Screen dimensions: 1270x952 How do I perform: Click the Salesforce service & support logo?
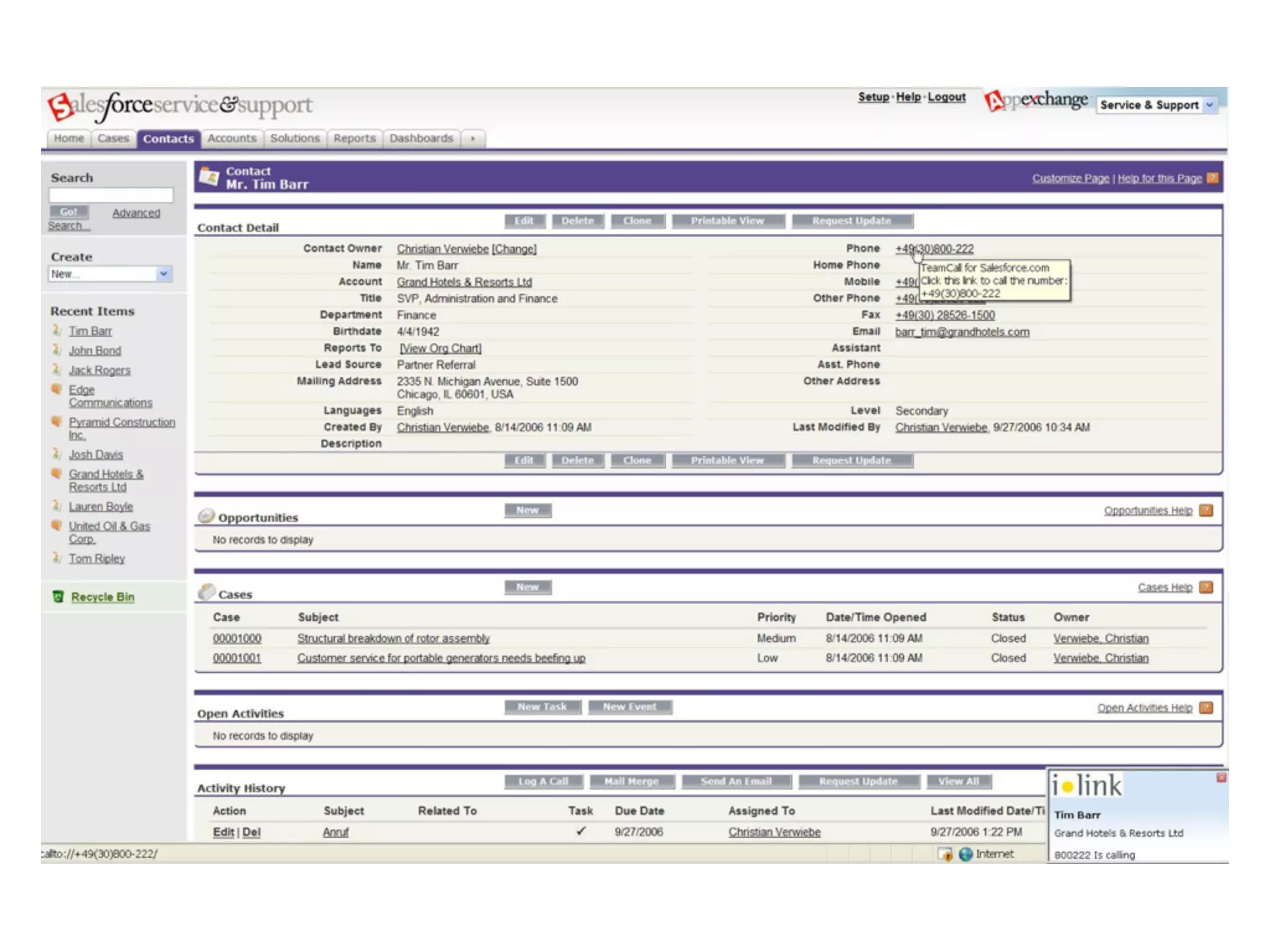(180, 106)
